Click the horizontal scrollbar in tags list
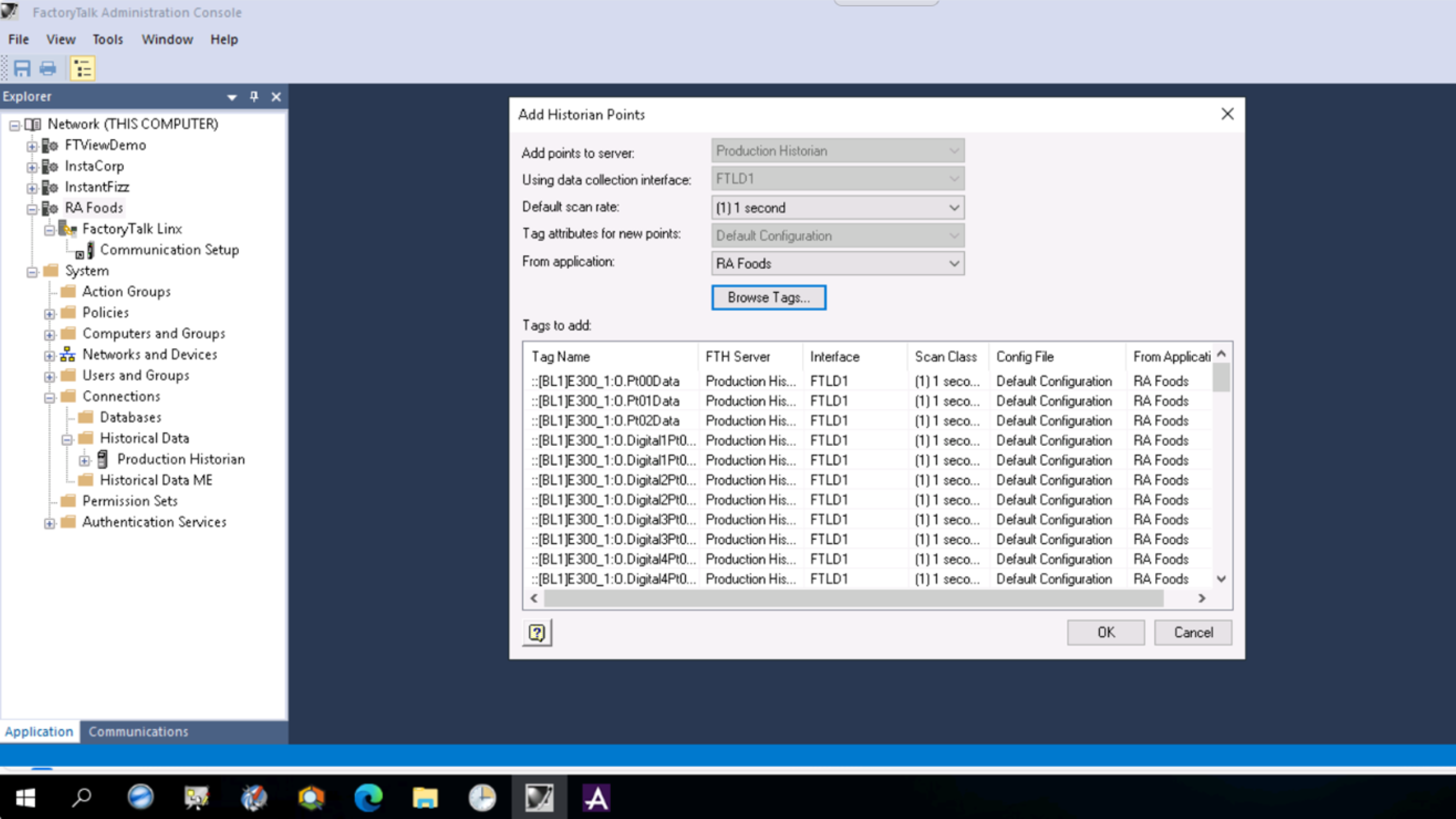This screenshot has width=1456, height=819. pos(854,598)
